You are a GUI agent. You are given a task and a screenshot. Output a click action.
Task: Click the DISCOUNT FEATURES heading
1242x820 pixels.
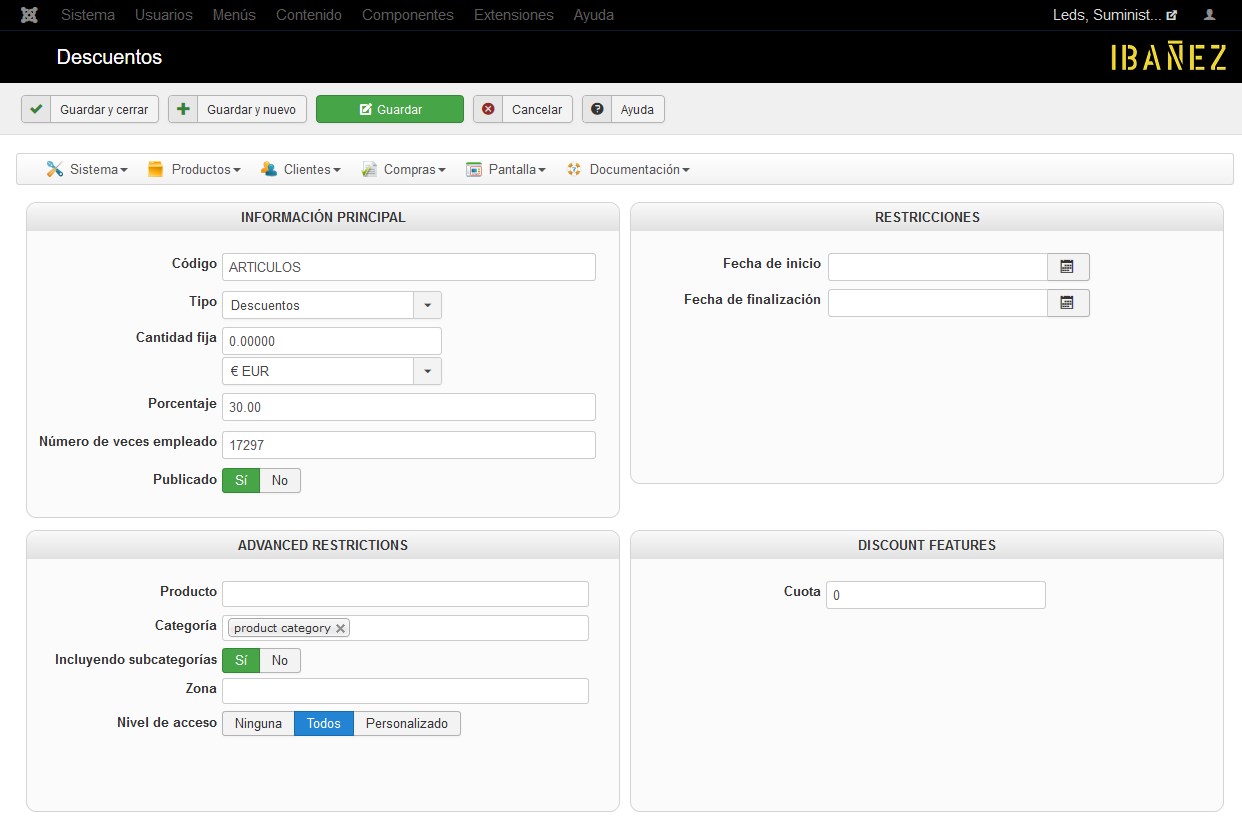(927, 545)
